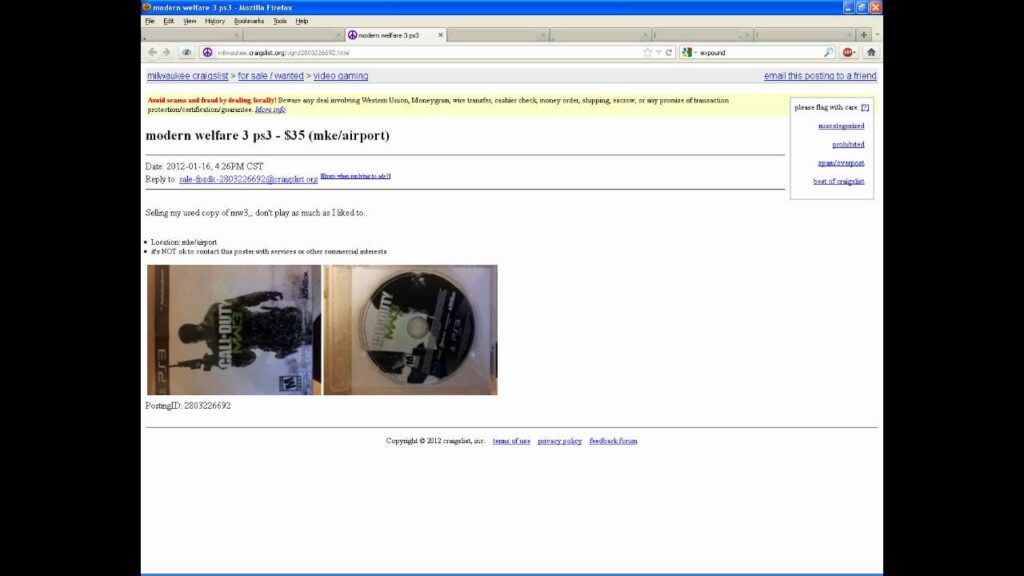This screenshot has height=576, width=1024.
Task: Flag the post as spam/overpost
Action: coord(840,163)
